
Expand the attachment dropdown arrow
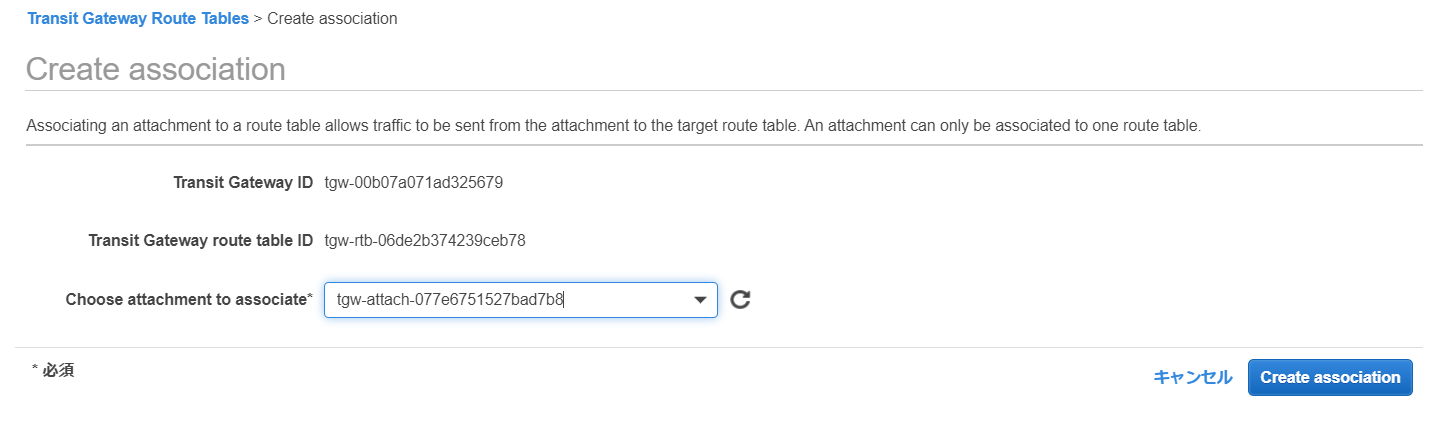click(x=701, y=299)
